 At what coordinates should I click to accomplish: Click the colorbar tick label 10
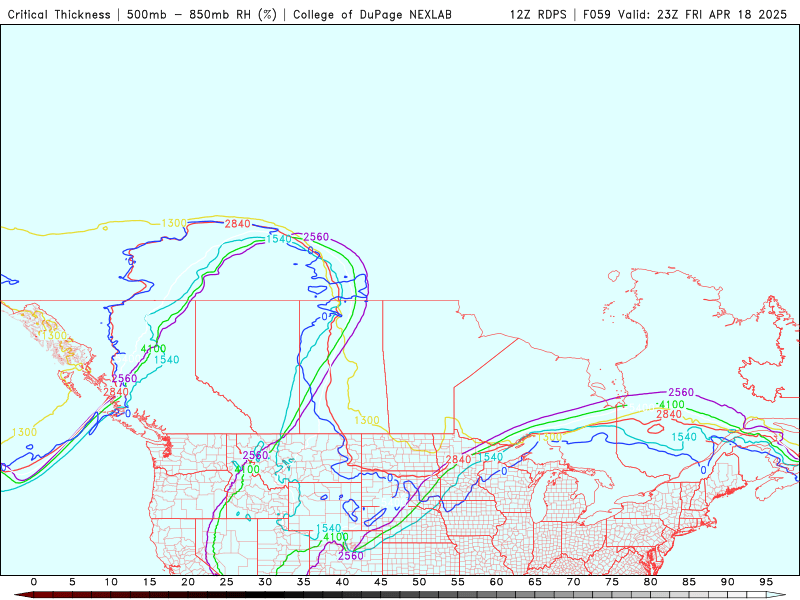point(111,582)
